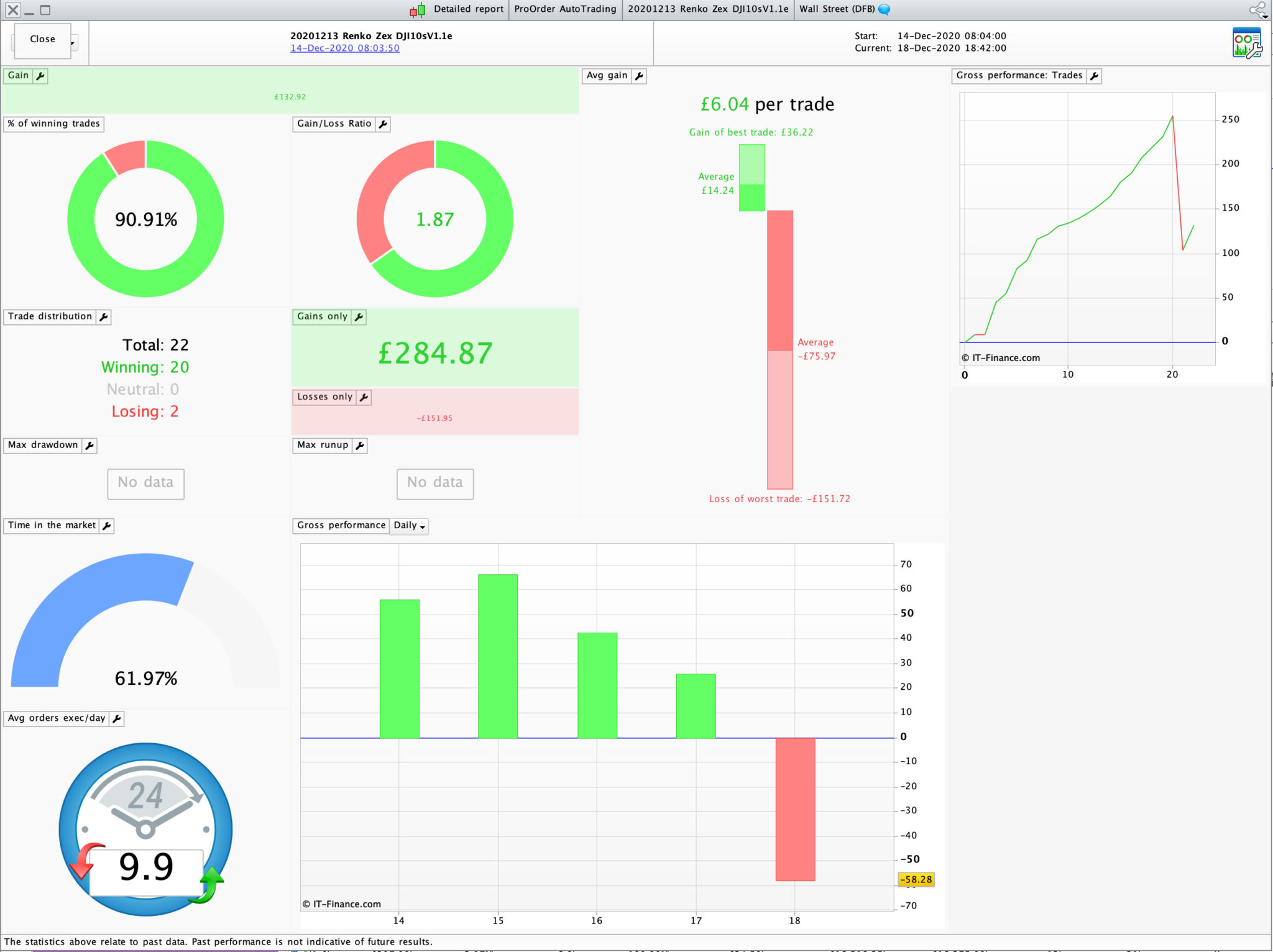Open Avg orders exec/day wrench icon
This screenshot has width=1273, height=952.
[117, 718]
